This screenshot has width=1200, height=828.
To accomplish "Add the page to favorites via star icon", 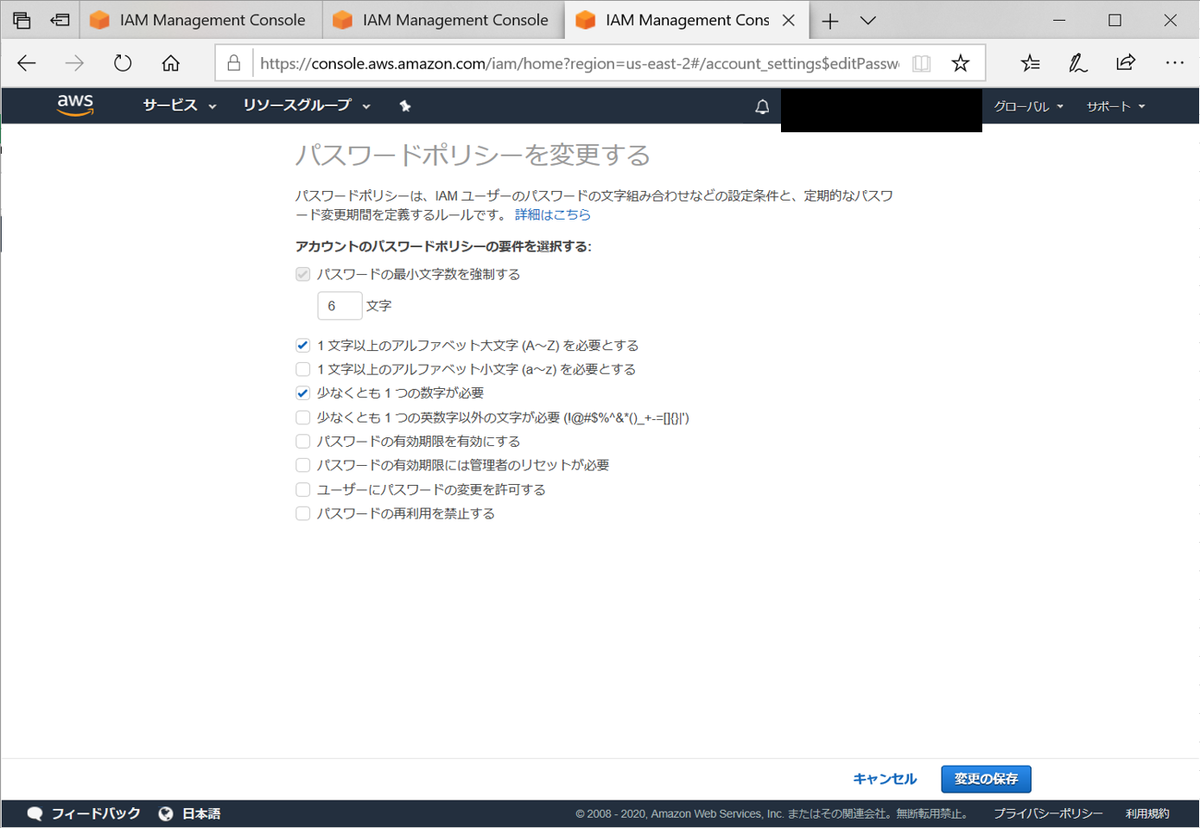I will point(960,61).
